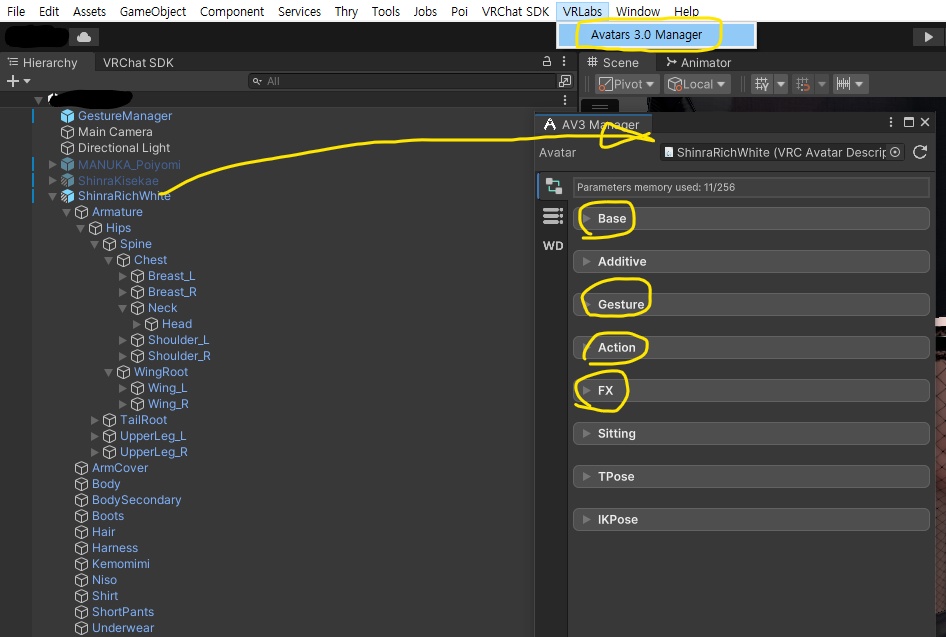
Task: Open the AV3 Manager window options menu
Action: click(x=890, y=122)
